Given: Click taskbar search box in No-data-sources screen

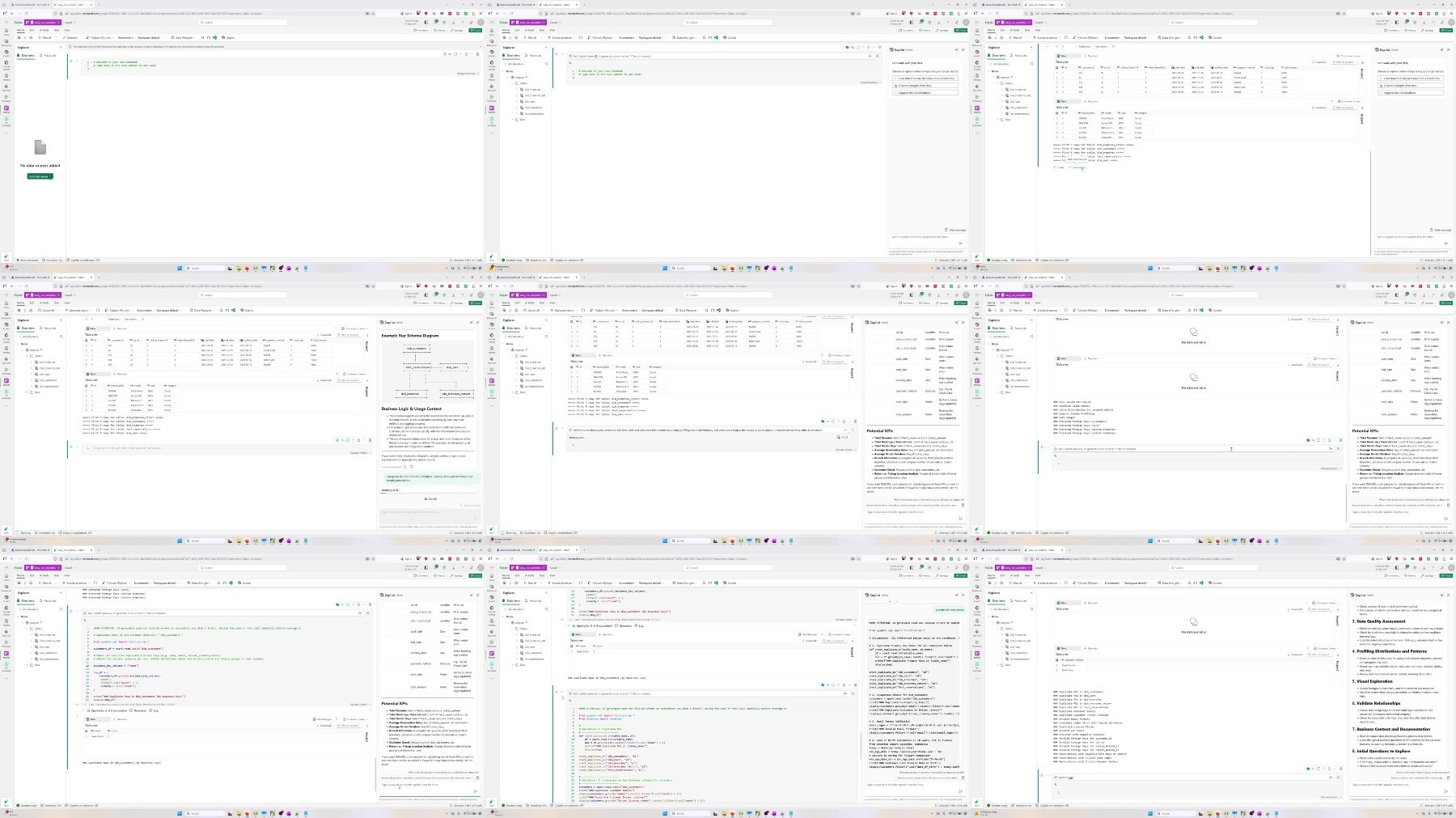Looking at the screenshot, I should (x=205, y=268).
